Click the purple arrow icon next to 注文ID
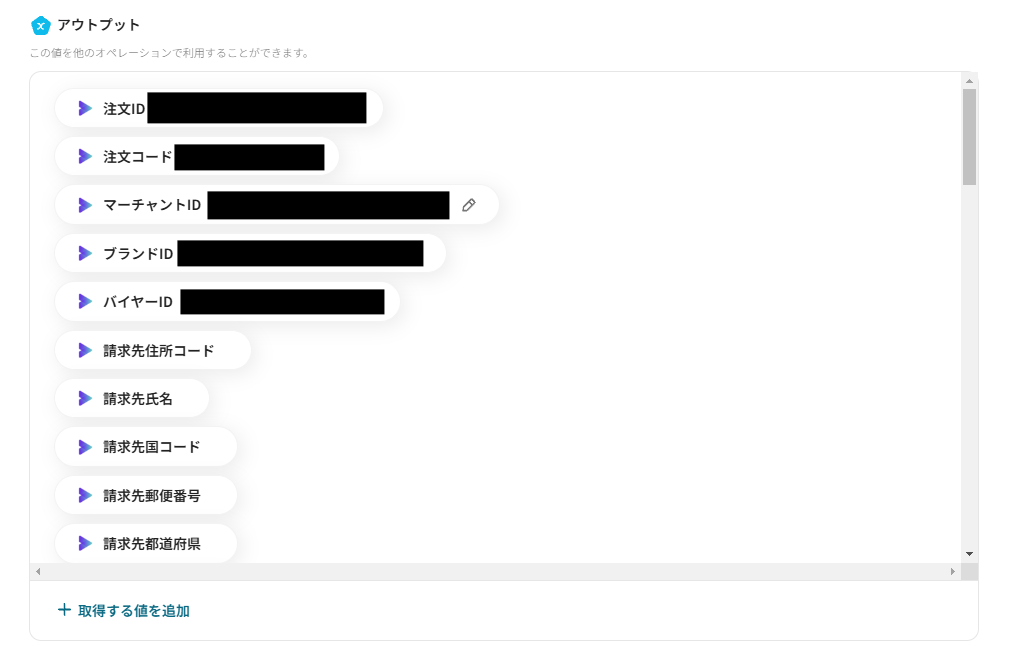This screenshot has width=1009, height=646. click(85, 108)
